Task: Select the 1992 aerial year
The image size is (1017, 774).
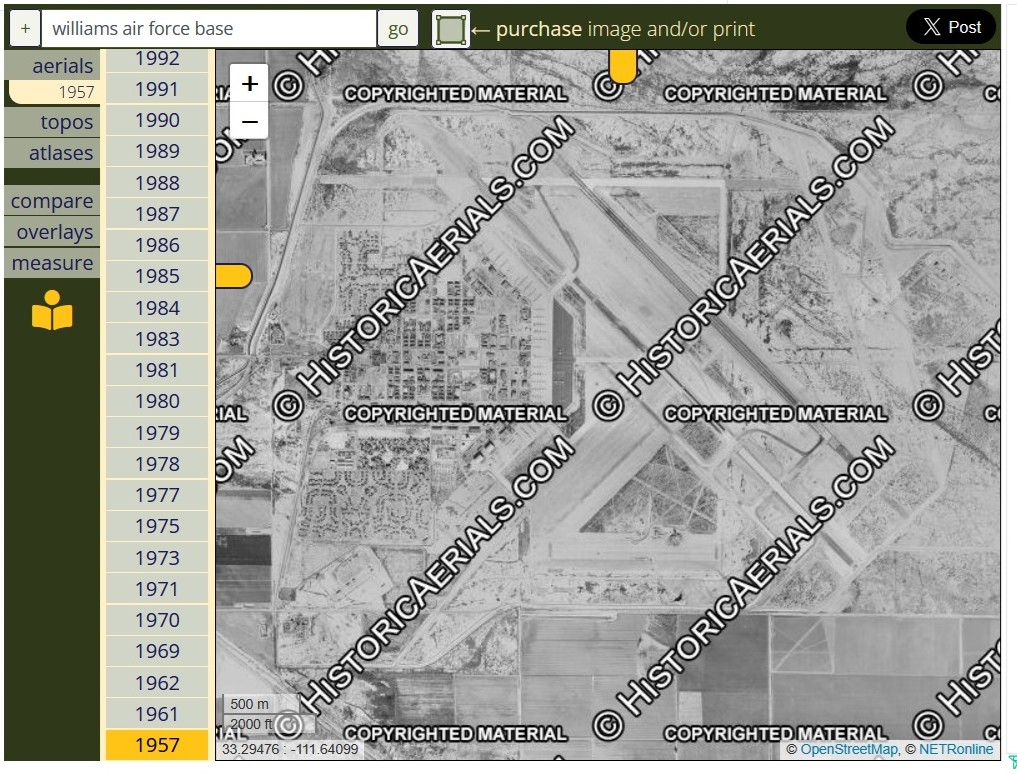Action: [x=157, y=59]
